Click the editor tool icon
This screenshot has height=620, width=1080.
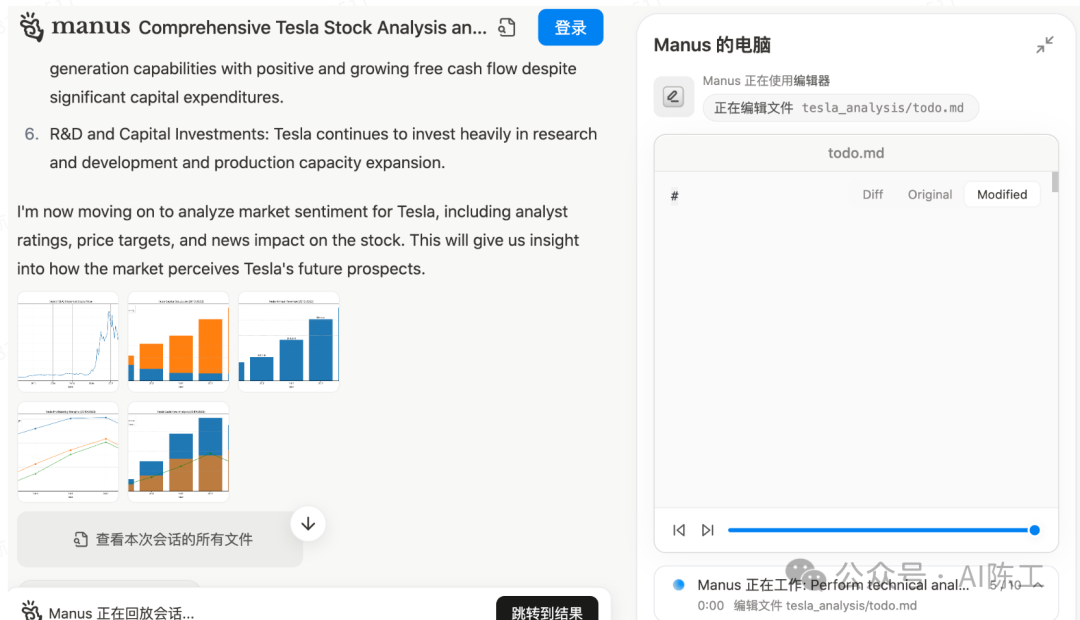[x=673, y=97]
